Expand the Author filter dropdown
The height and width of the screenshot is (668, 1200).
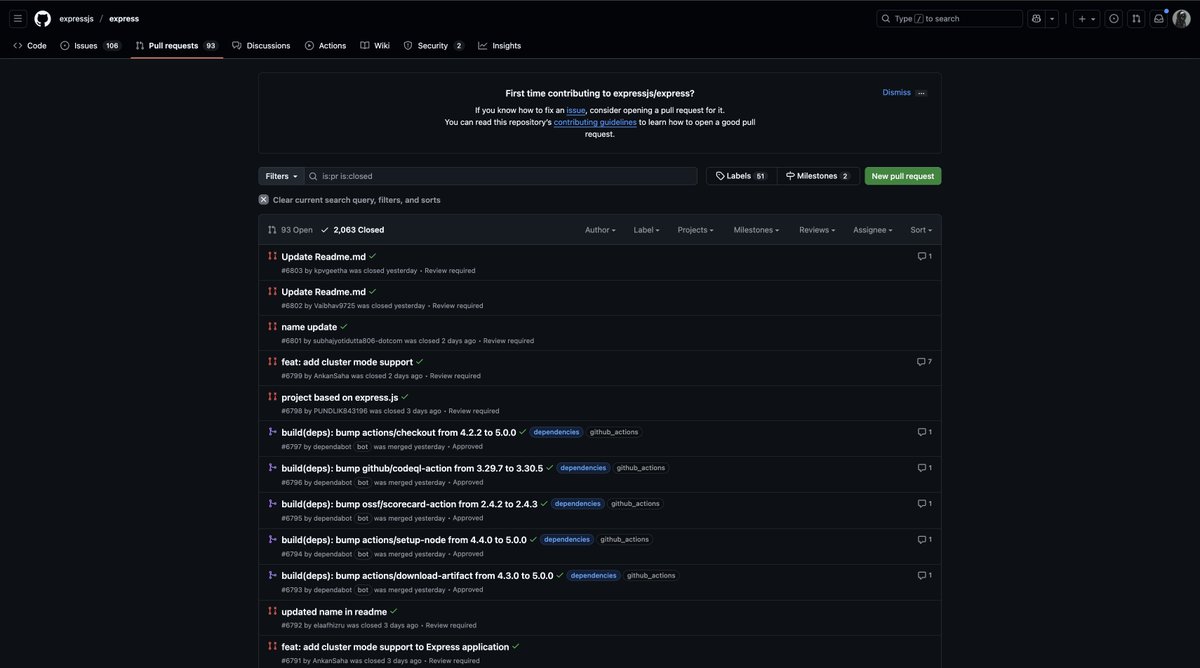coord(600,230)
